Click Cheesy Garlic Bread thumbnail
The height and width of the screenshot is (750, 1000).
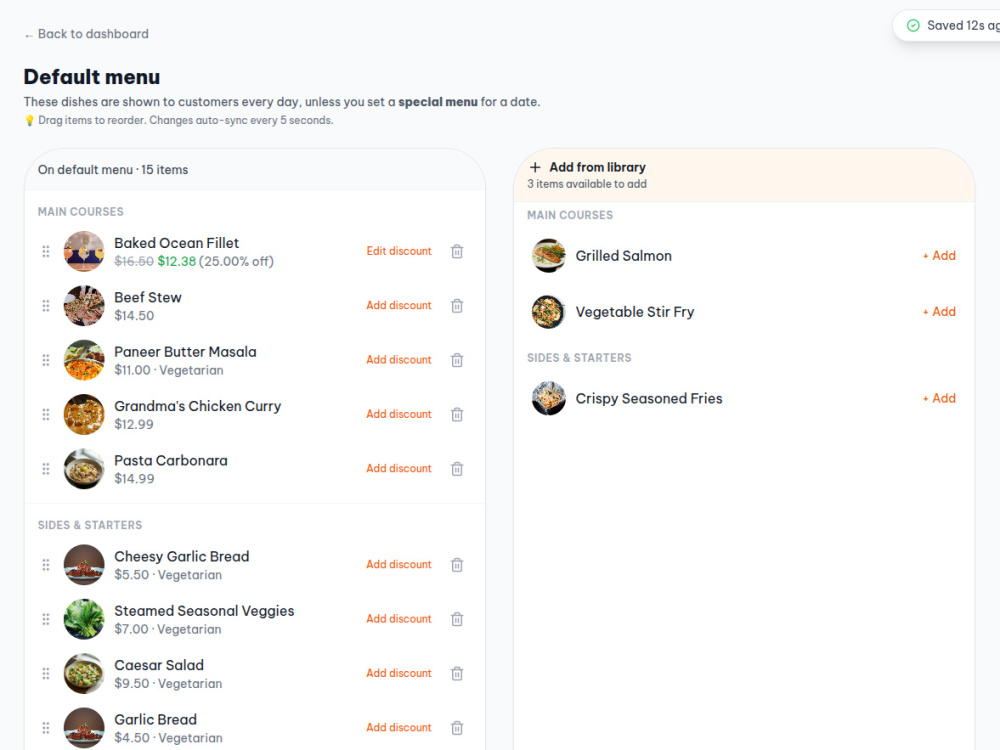[84, 564]
